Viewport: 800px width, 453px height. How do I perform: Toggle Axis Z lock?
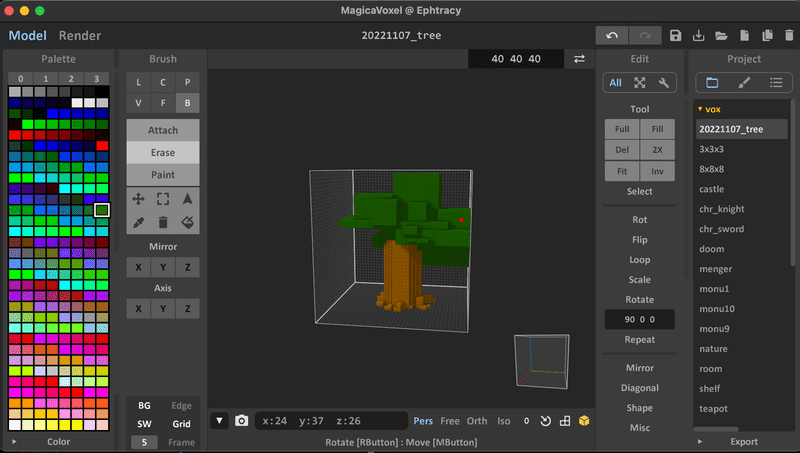(x=187, y=309)
